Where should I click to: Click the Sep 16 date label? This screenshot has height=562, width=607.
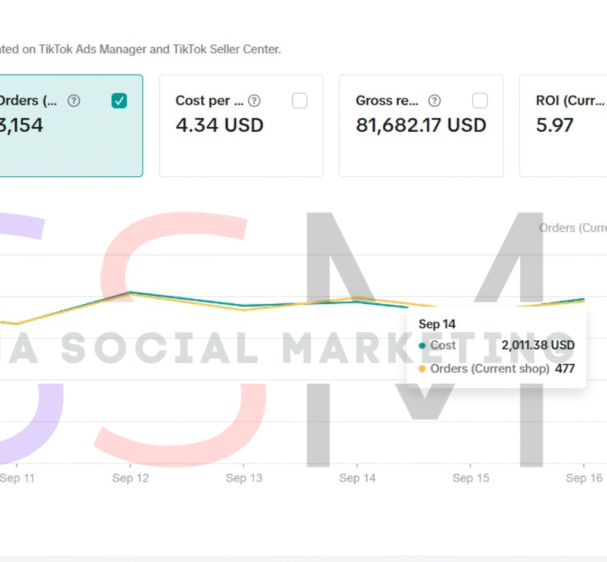[583, 479]
